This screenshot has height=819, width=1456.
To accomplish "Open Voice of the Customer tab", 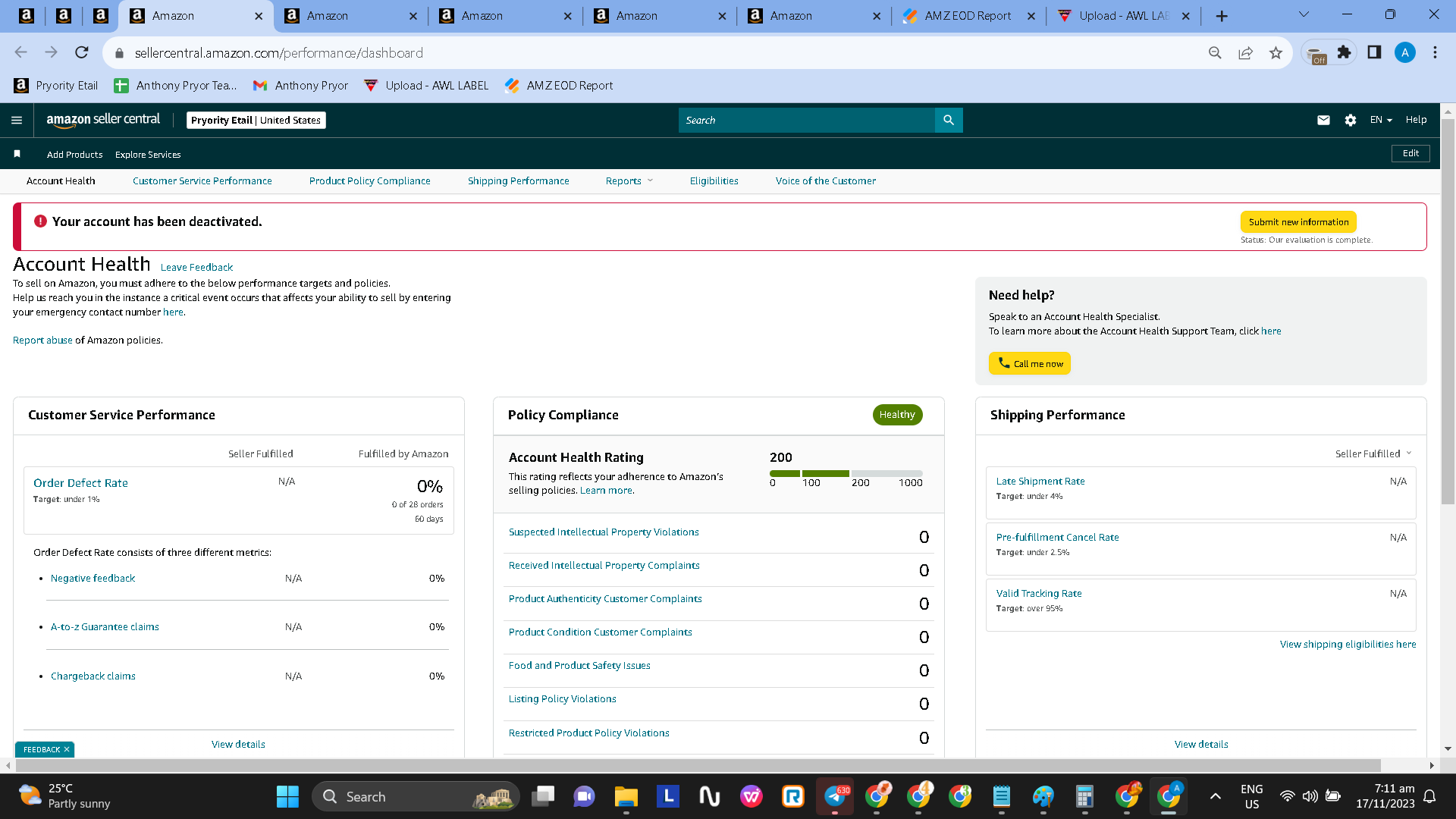I will (825, 180).
